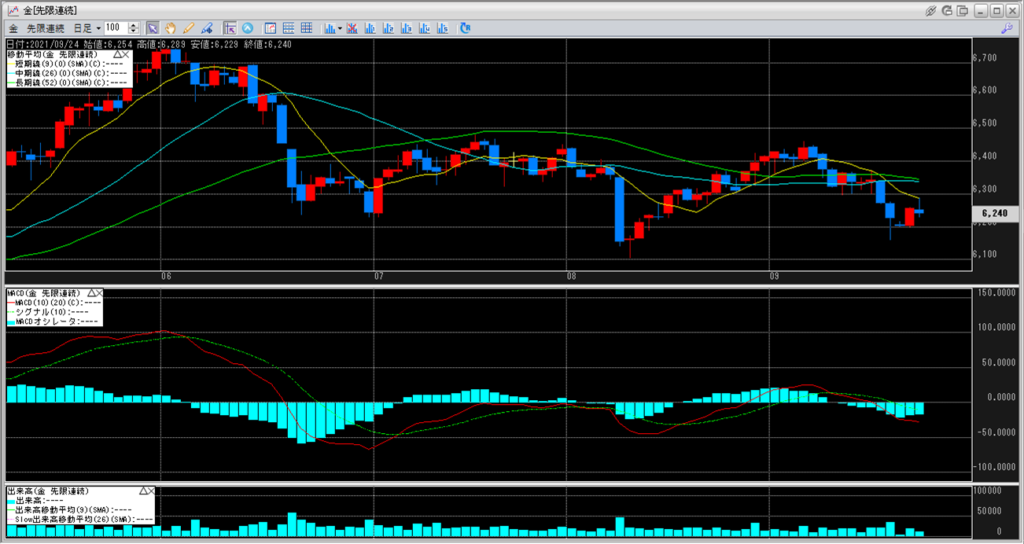Image resolution: width=1024 pixels, height=544 pixels.
Task: Minimize the 金[先限連続] chart window
Action: tap(981, 10)
